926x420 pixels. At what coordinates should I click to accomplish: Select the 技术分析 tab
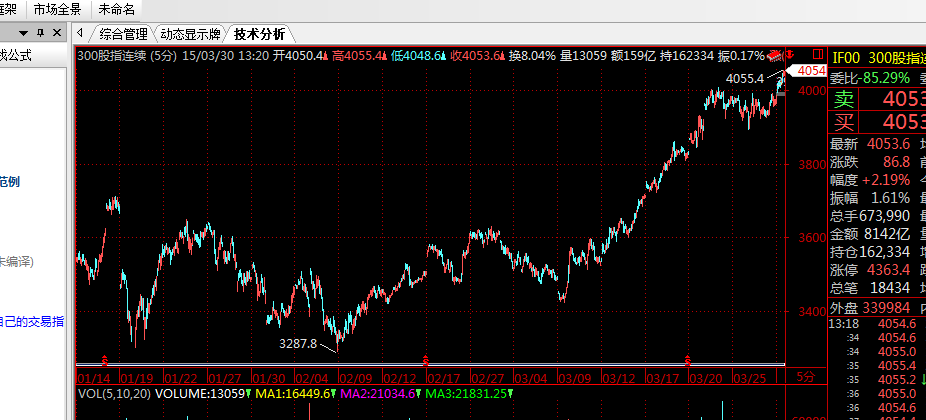pos(259,34)
